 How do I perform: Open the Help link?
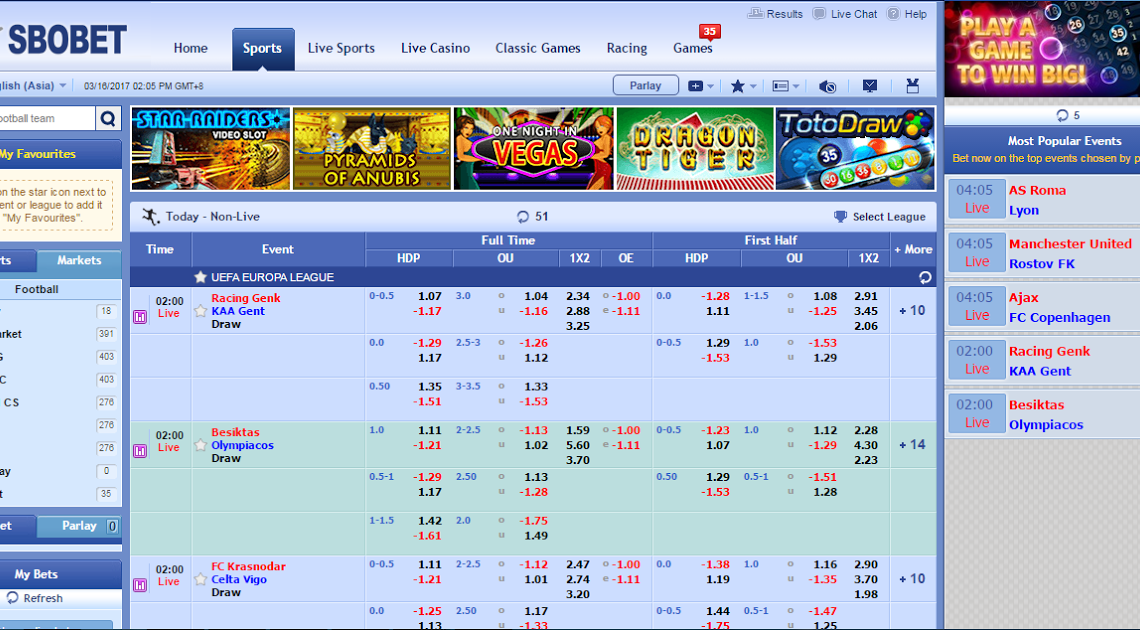click(x=907, y=14)
